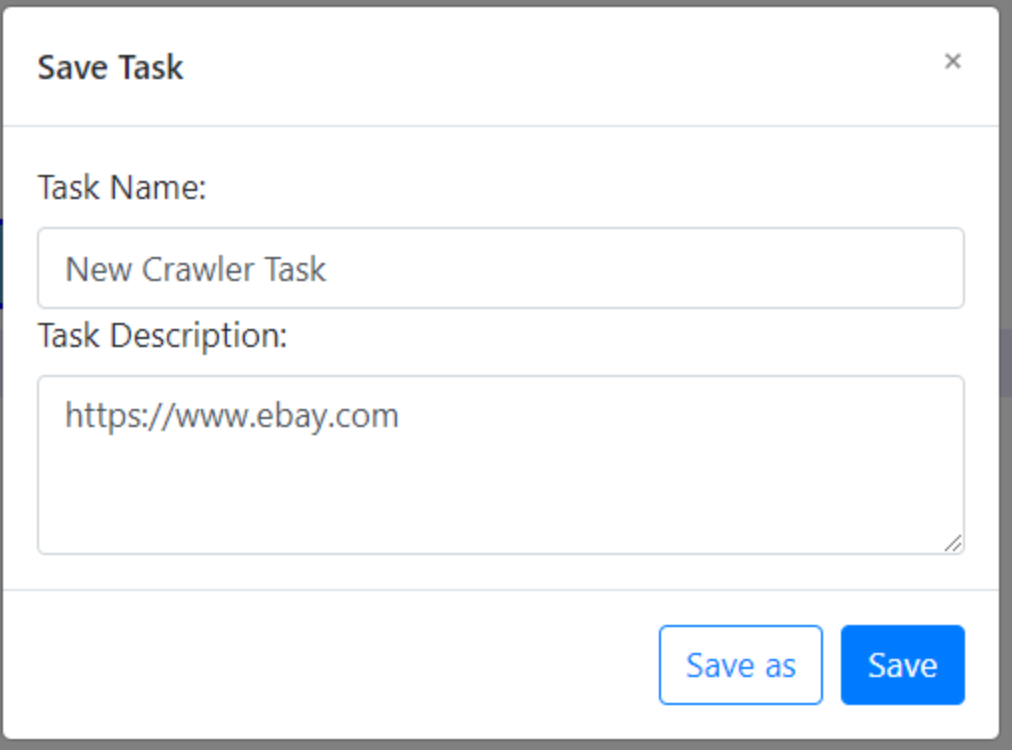Click the "Task Description:" label
The width and height of the screenshot is (1012, 750).
[x=163, y=336]
